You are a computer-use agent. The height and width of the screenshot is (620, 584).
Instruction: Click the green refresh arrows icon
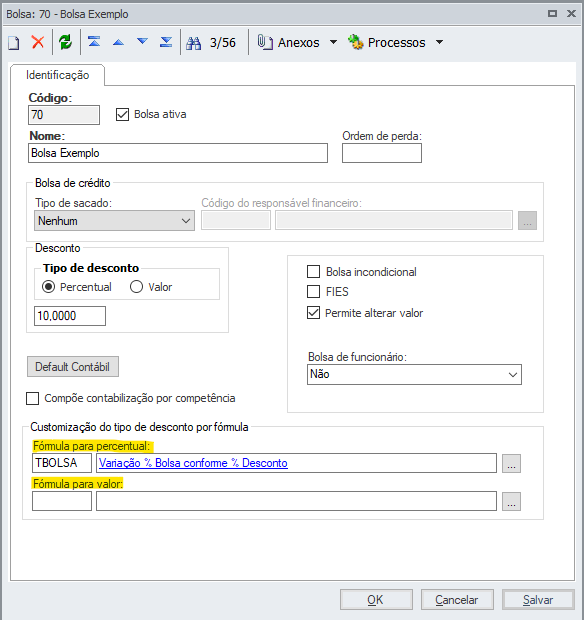(x=66, y=42)
